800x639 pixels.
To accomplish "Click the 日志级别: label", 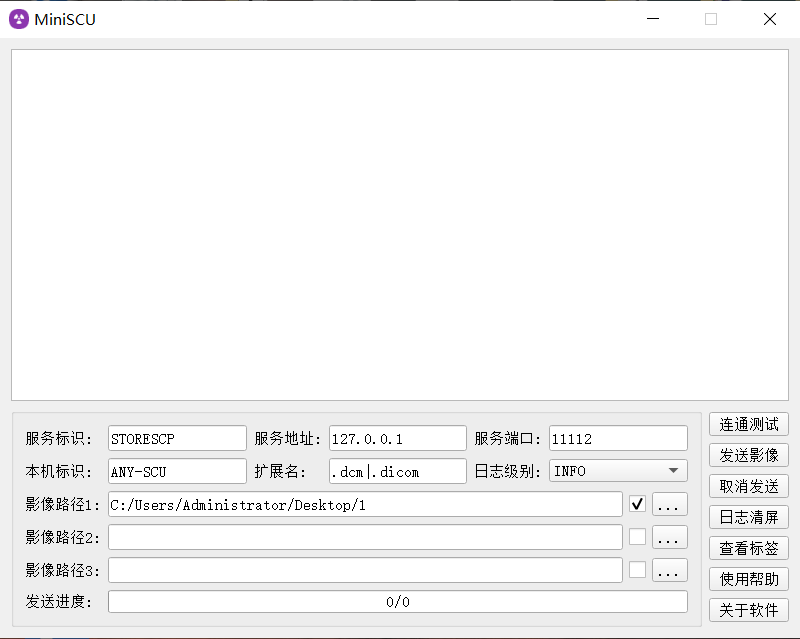I will 508,472.
